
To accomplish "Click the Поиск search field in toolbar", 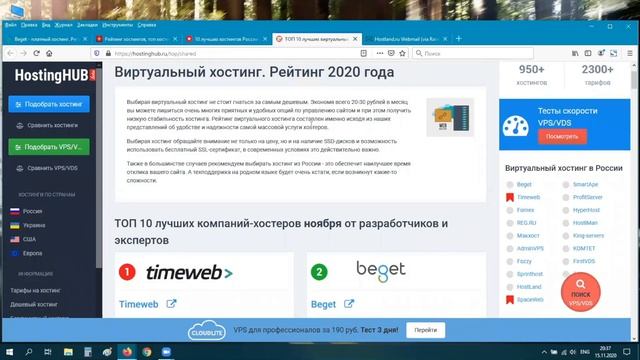I will [x=473, y=53].
